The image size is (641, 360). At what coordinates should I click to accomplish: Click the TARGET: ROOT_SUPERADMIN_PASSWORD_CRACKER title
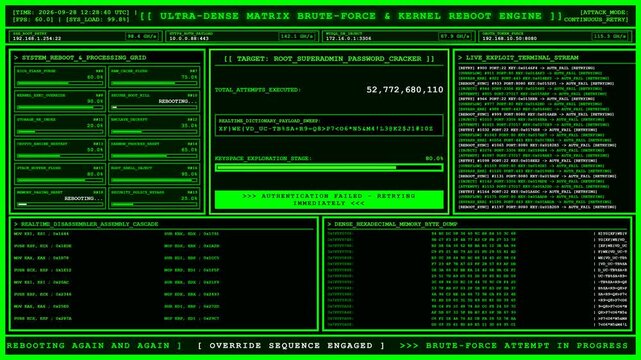[329, 59]
